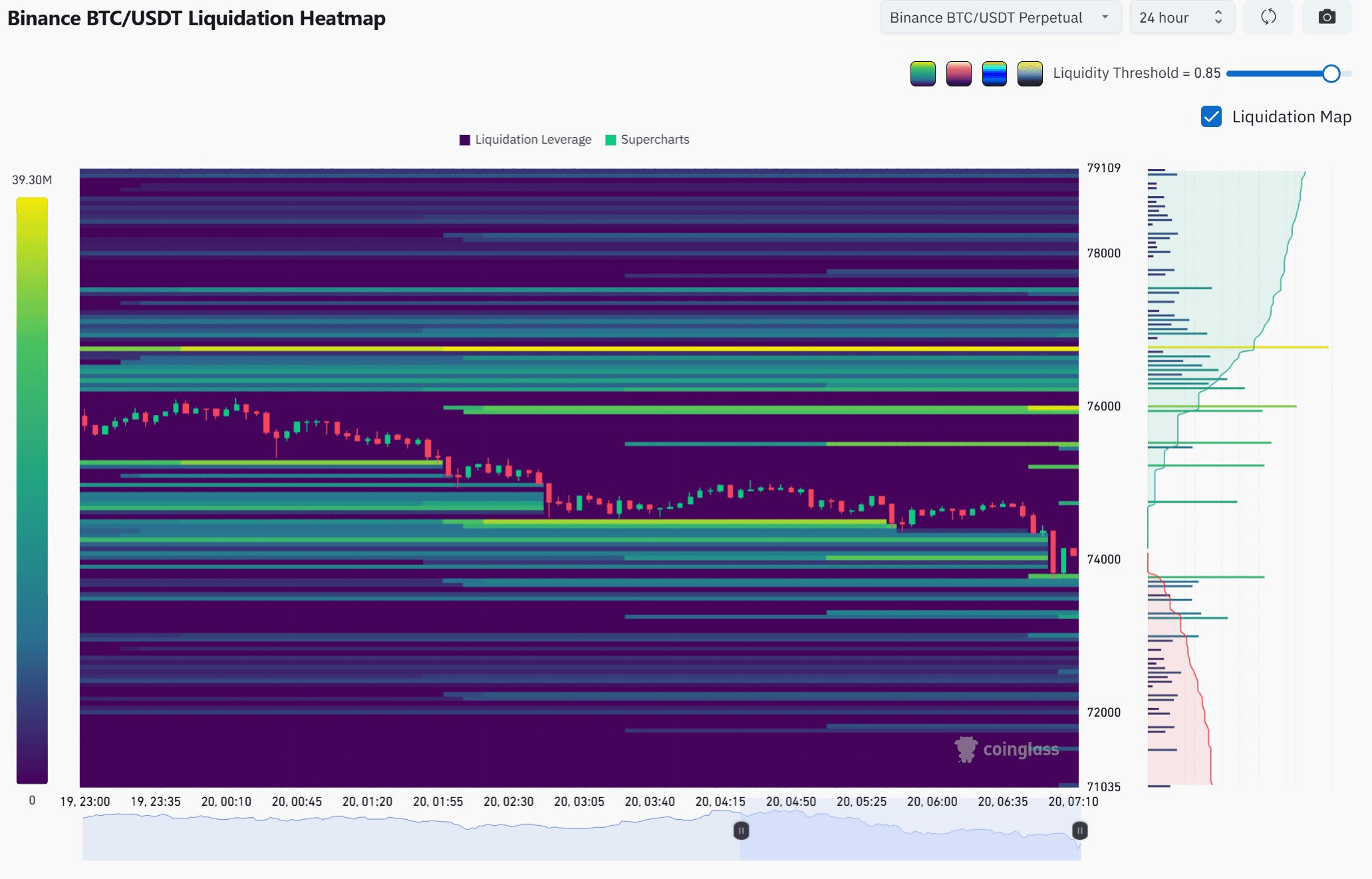
Task: Click the heatmap color scale bar
Action: click(32, 490)
